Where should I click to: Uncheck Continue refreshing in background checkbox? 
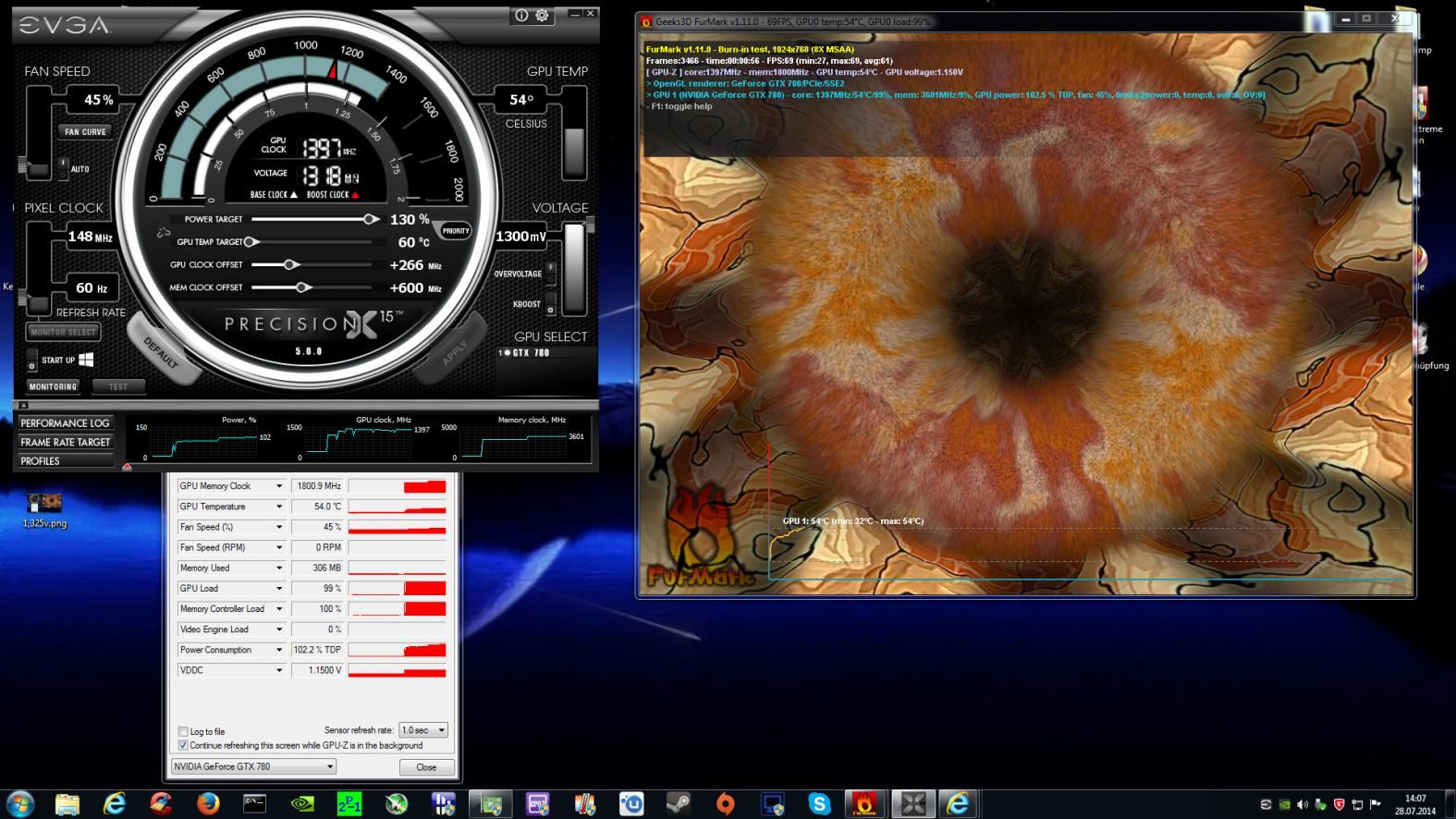click(x=183, y=745)
